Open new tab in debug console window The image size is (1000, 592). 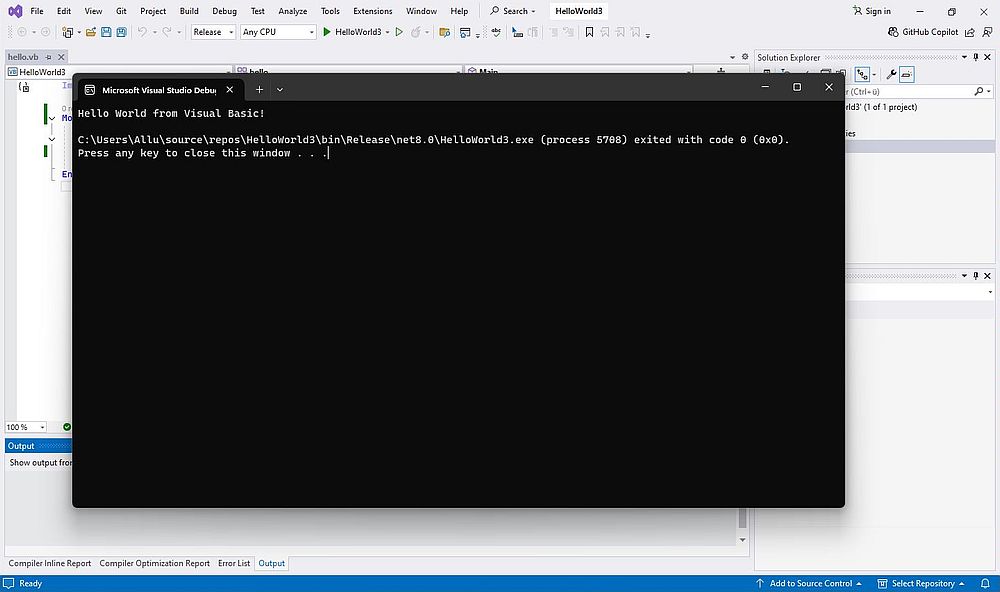(x=259, y=90)
